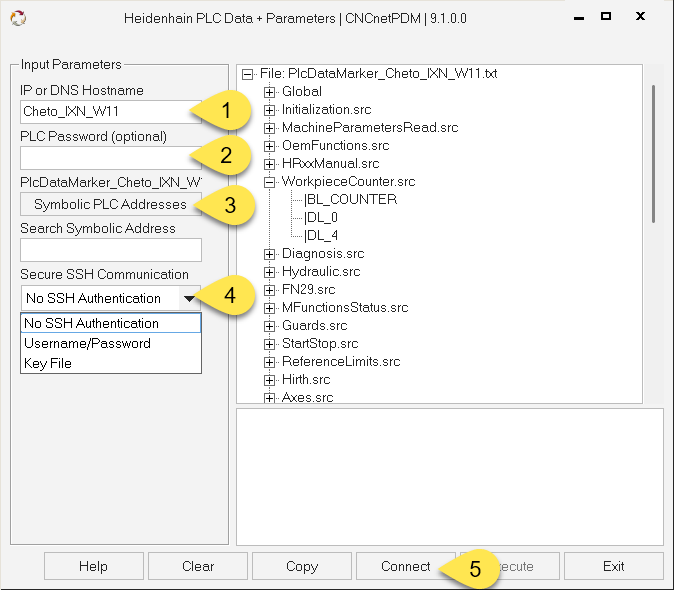This screenshot has height=590, width=674.
Task: Expand the OemFunctions.src node
Action: [270, 146]
